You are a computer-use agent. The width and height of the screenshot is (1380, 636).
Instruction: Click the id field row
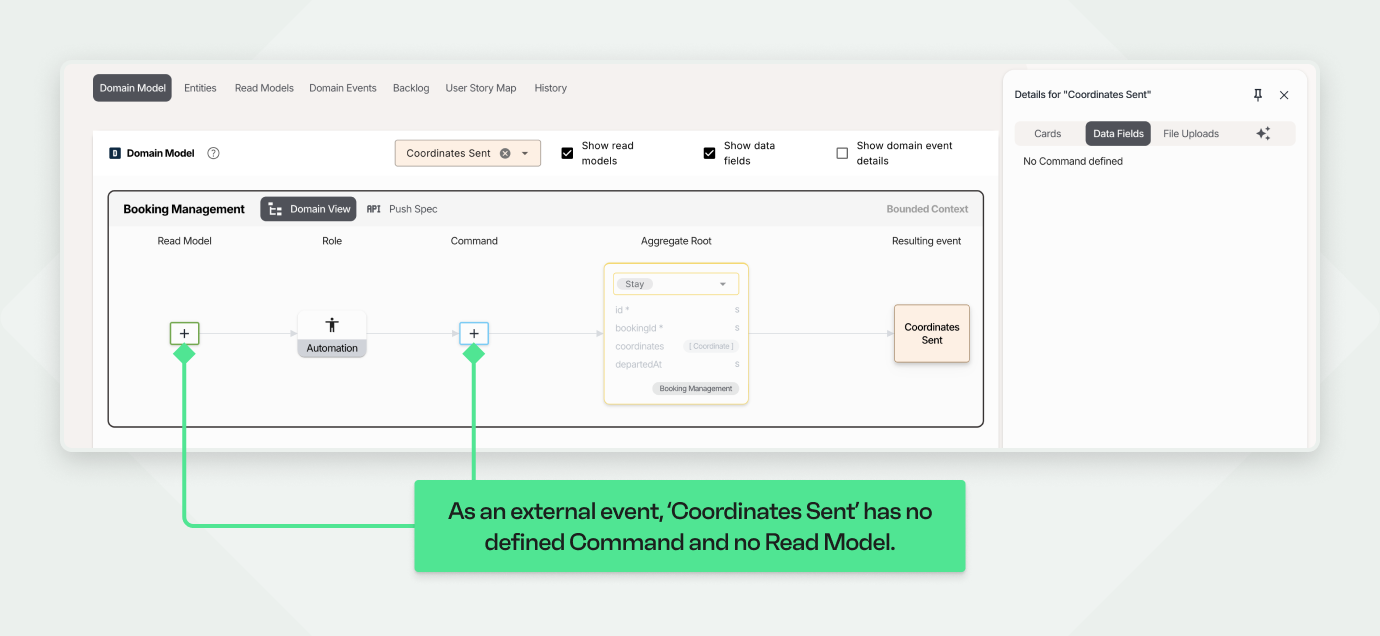[676, 310]
